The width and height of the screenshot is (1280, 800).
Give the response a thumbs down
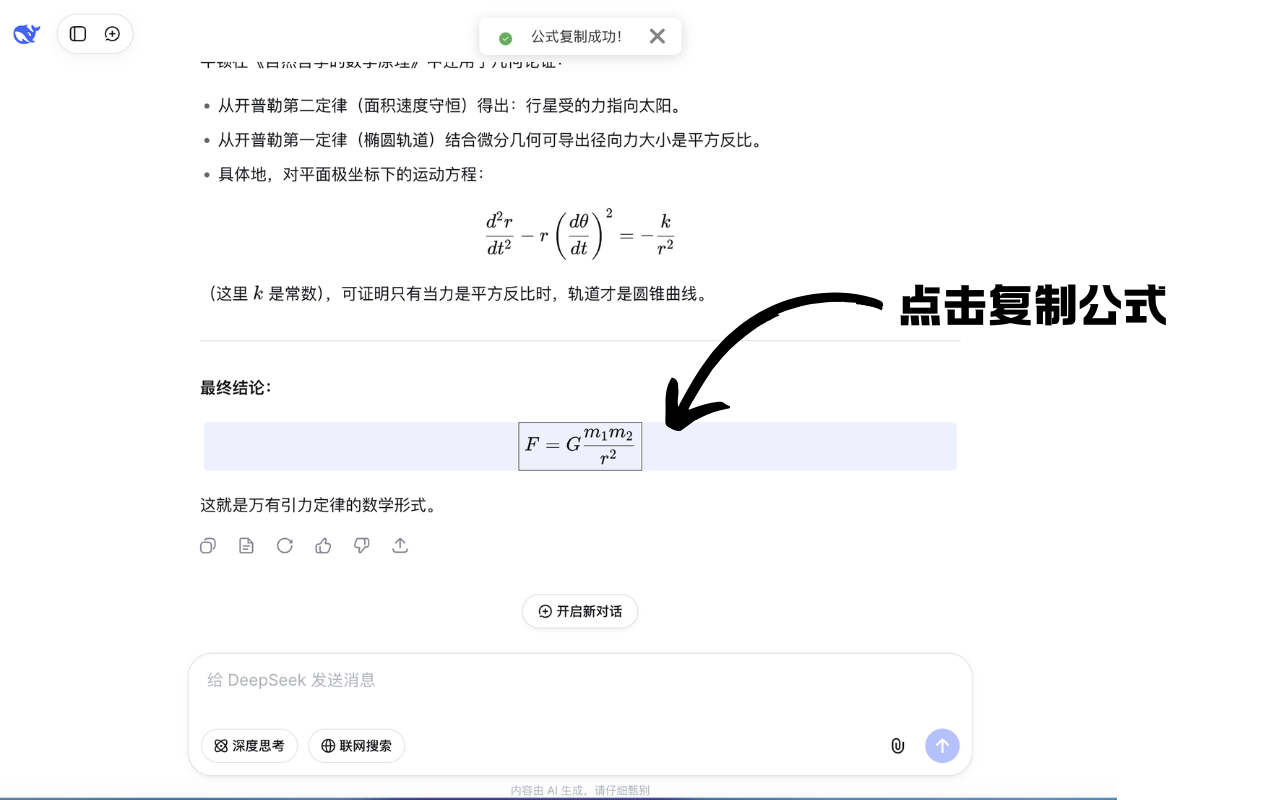click(361, 546)
